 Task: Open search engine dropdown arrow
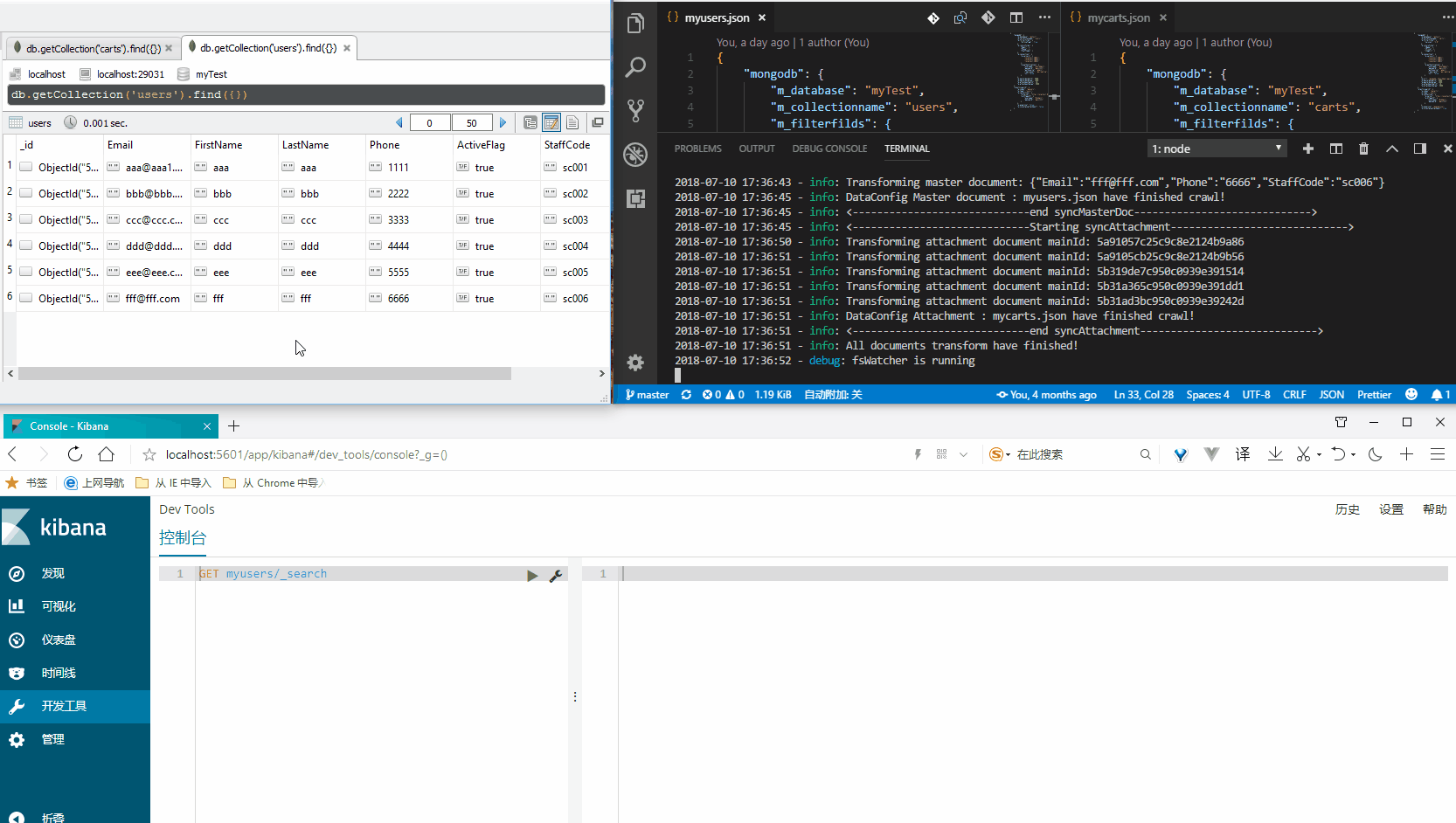pos(1008,454)
